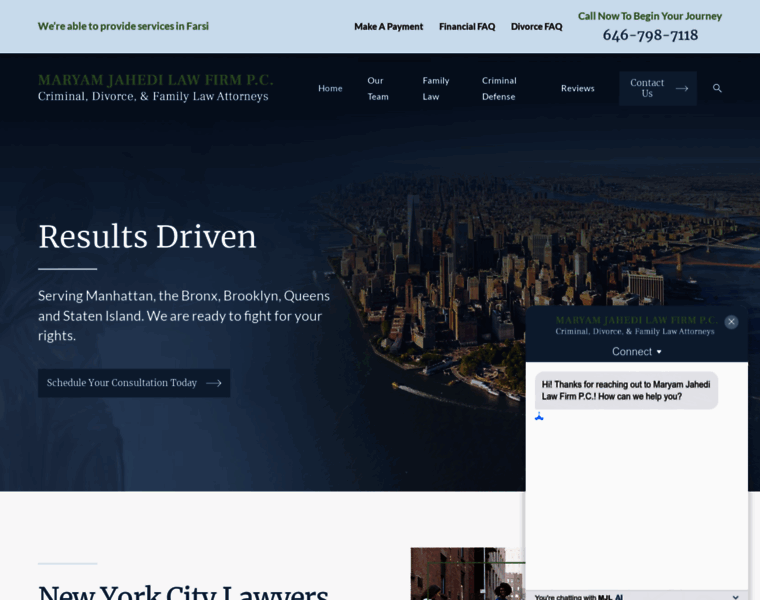Open the Reviews menu item
This screenshot has height=600, width=760.
pos(577,88)
